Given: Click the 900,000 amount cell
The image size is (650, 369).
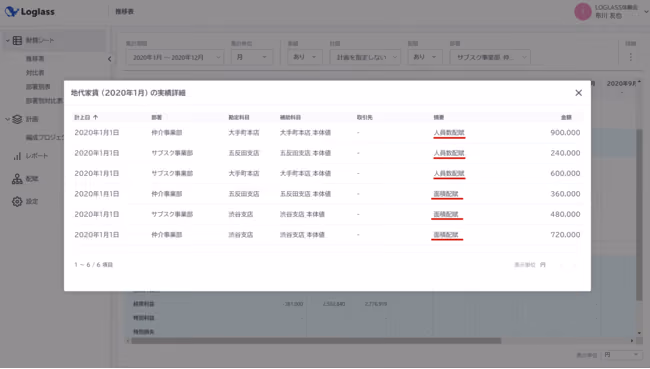Looking at the screenshot, I should [565, 133].
